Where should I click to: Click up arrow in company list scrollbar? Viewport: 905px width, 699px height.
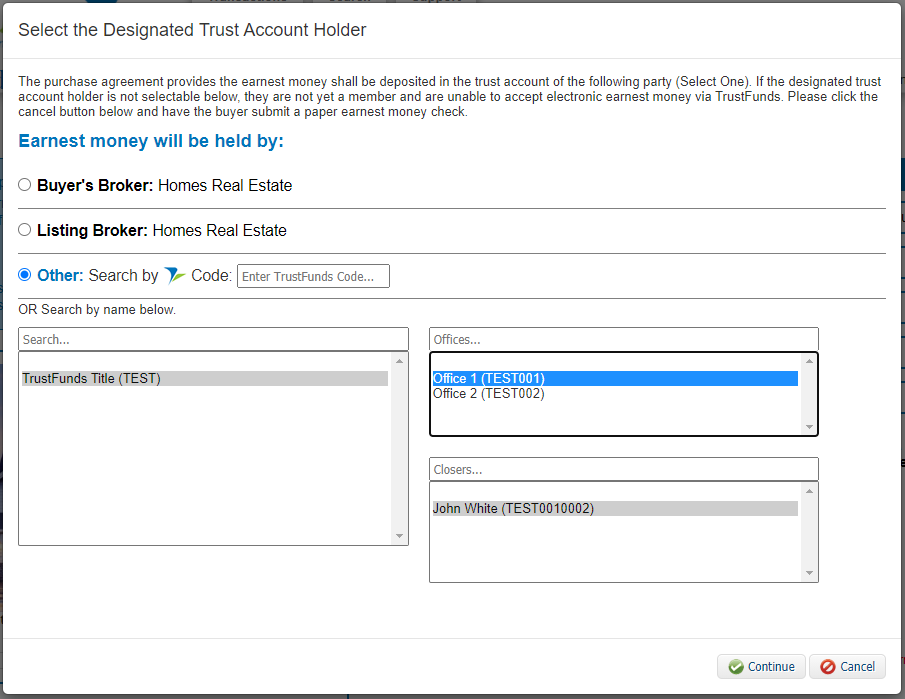coord(399,361)
